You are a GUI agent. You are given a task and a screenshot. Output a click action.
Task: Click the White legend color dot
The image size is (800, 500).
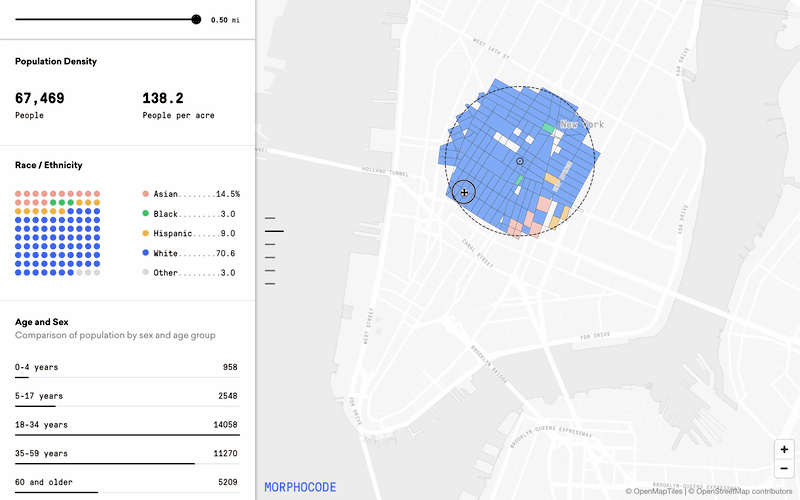coord(145,253)
